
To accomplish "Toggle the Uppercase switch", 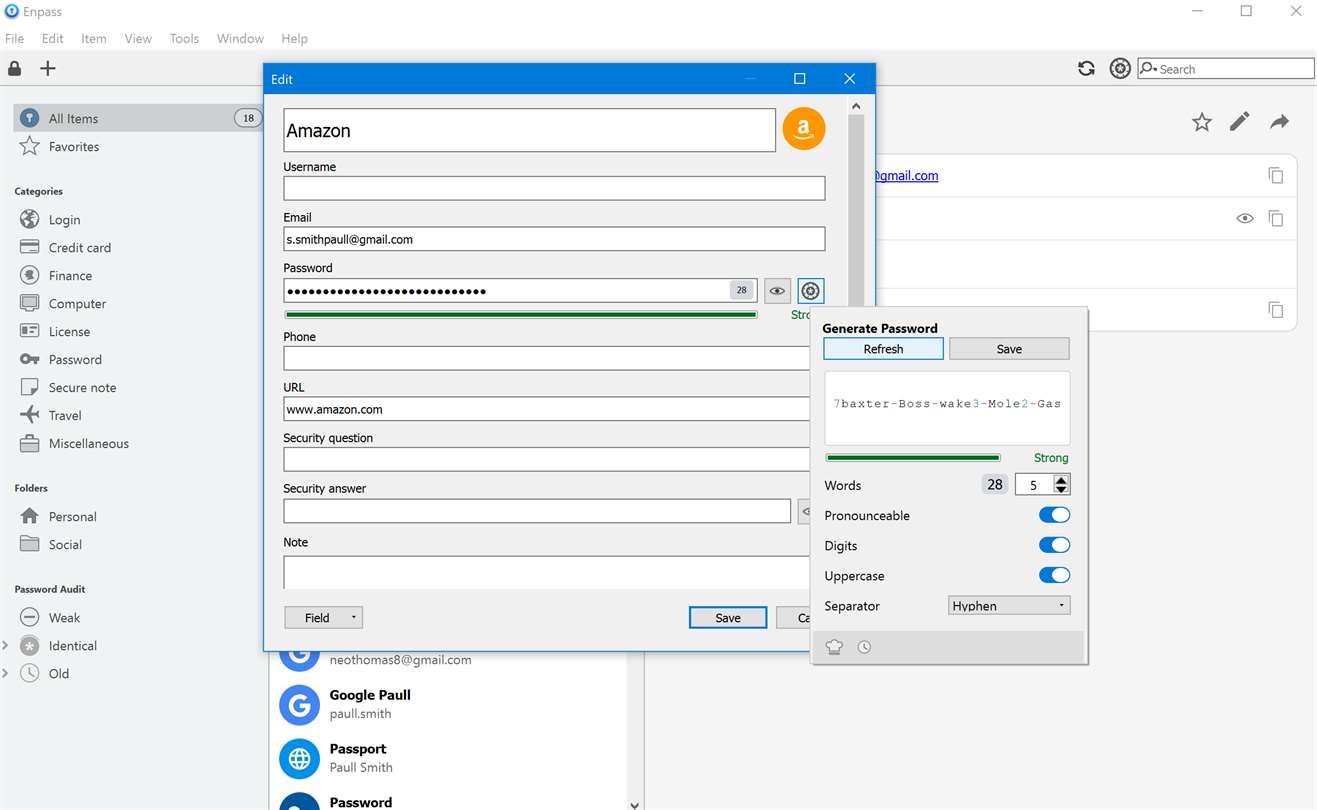I will click(1054, 575).
